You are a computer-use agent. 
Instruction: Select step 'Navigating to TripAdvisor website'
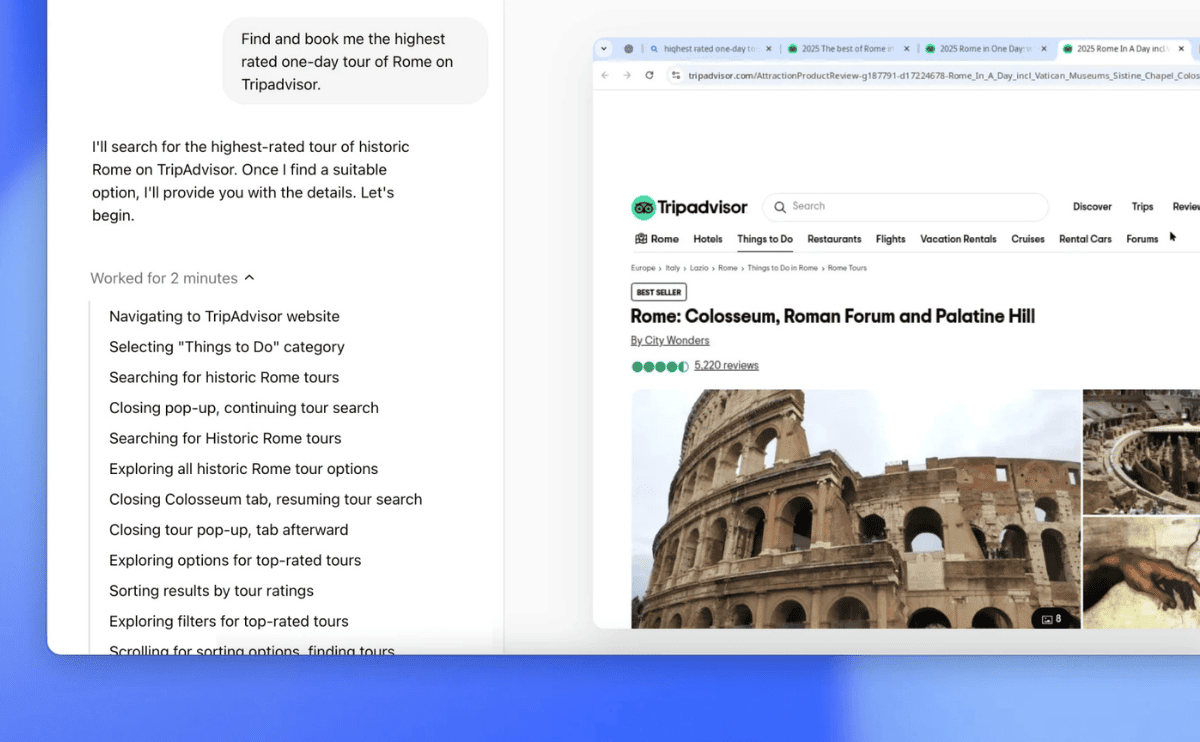(224, 316)
